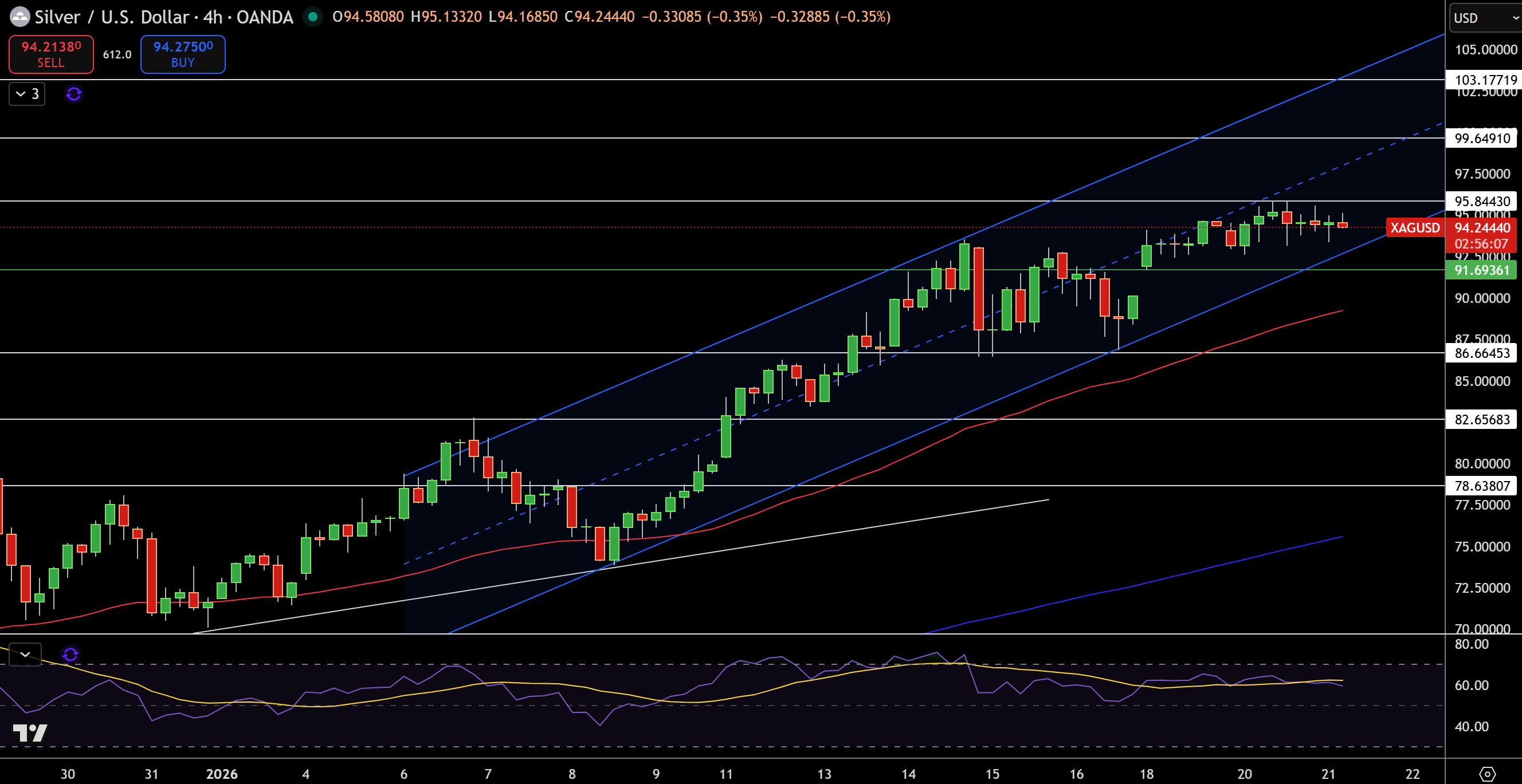
Task: Click the purple refresh icon in RSI pane
Action: pyautogui.click(x=70, y=654)
